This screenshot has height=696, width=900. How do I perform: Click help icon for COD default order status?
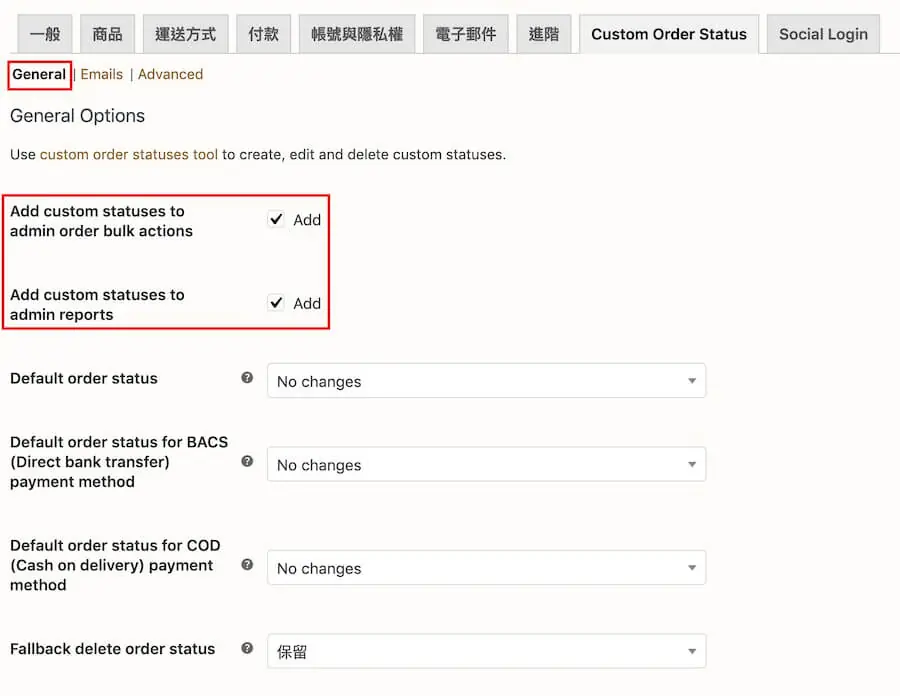coord(247,565)
